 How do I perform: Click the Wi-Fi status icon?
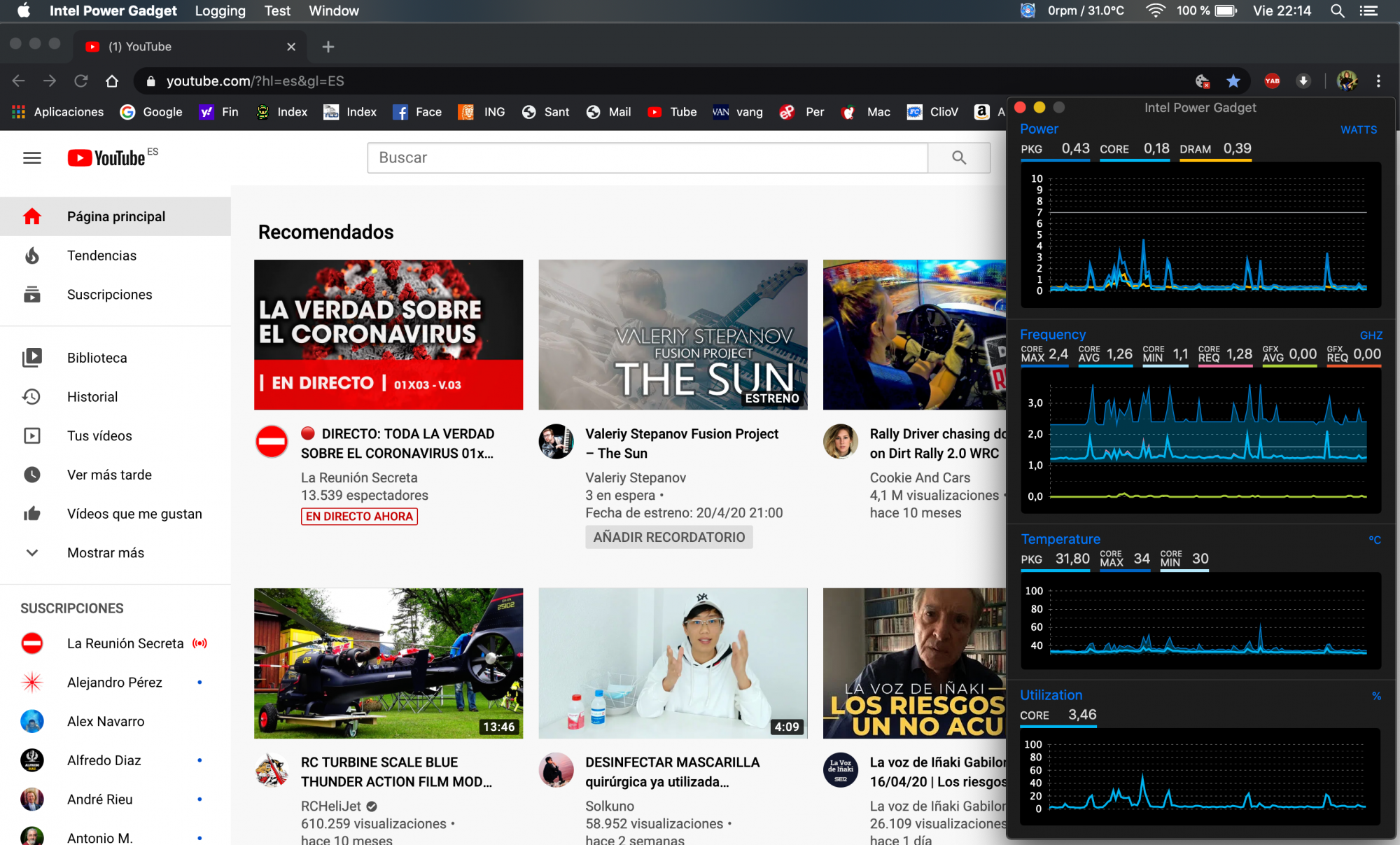click(x=1155, y=11)
